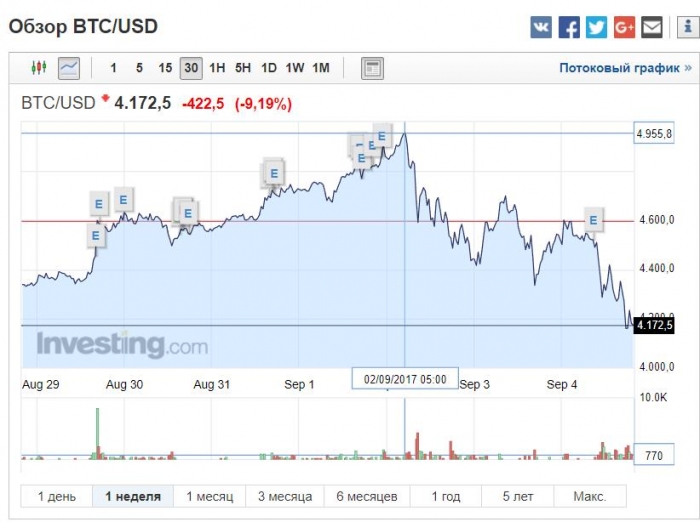Choose 1D chart interval

tap(269, 68)
